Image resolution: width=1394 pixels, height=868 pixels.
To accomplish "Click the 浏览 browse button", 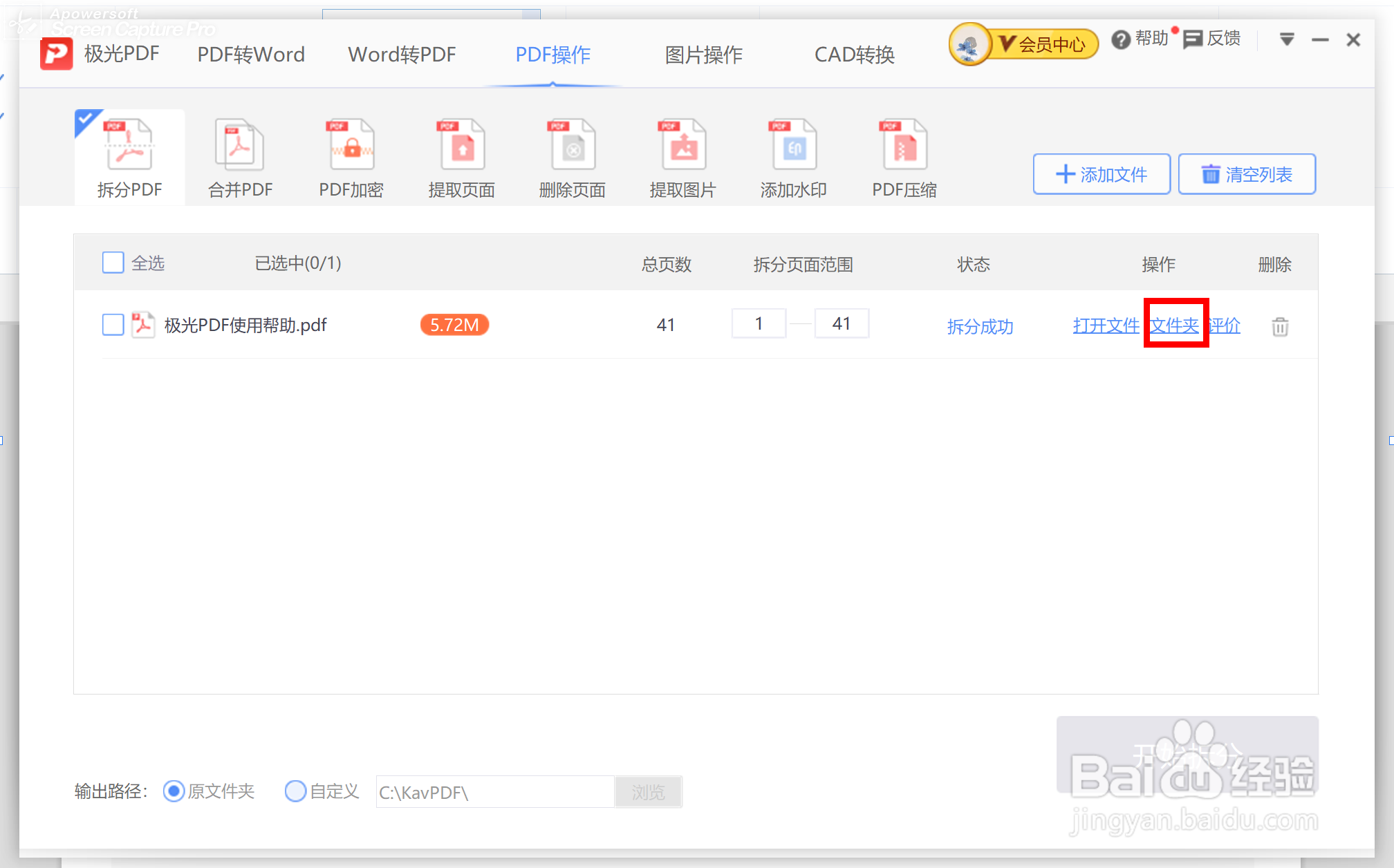I will (648, 792).
